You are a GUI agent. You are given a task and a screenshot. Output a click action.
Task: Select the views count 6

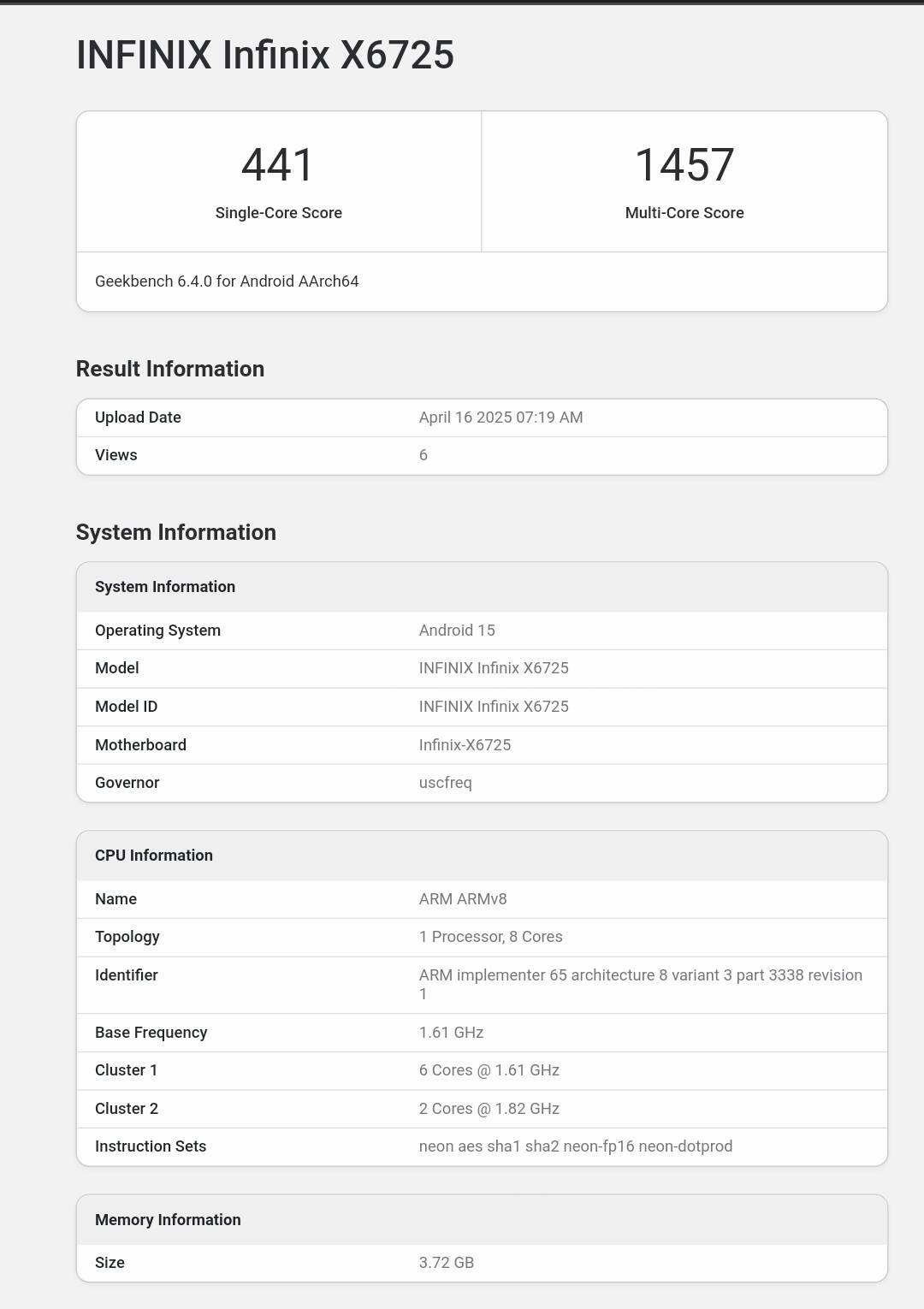423,455
